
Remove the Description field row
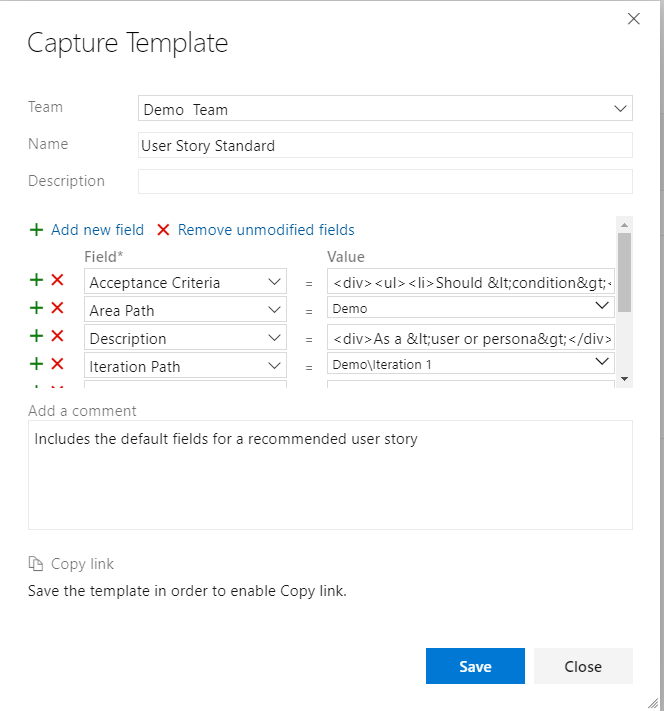click(57, 337)
